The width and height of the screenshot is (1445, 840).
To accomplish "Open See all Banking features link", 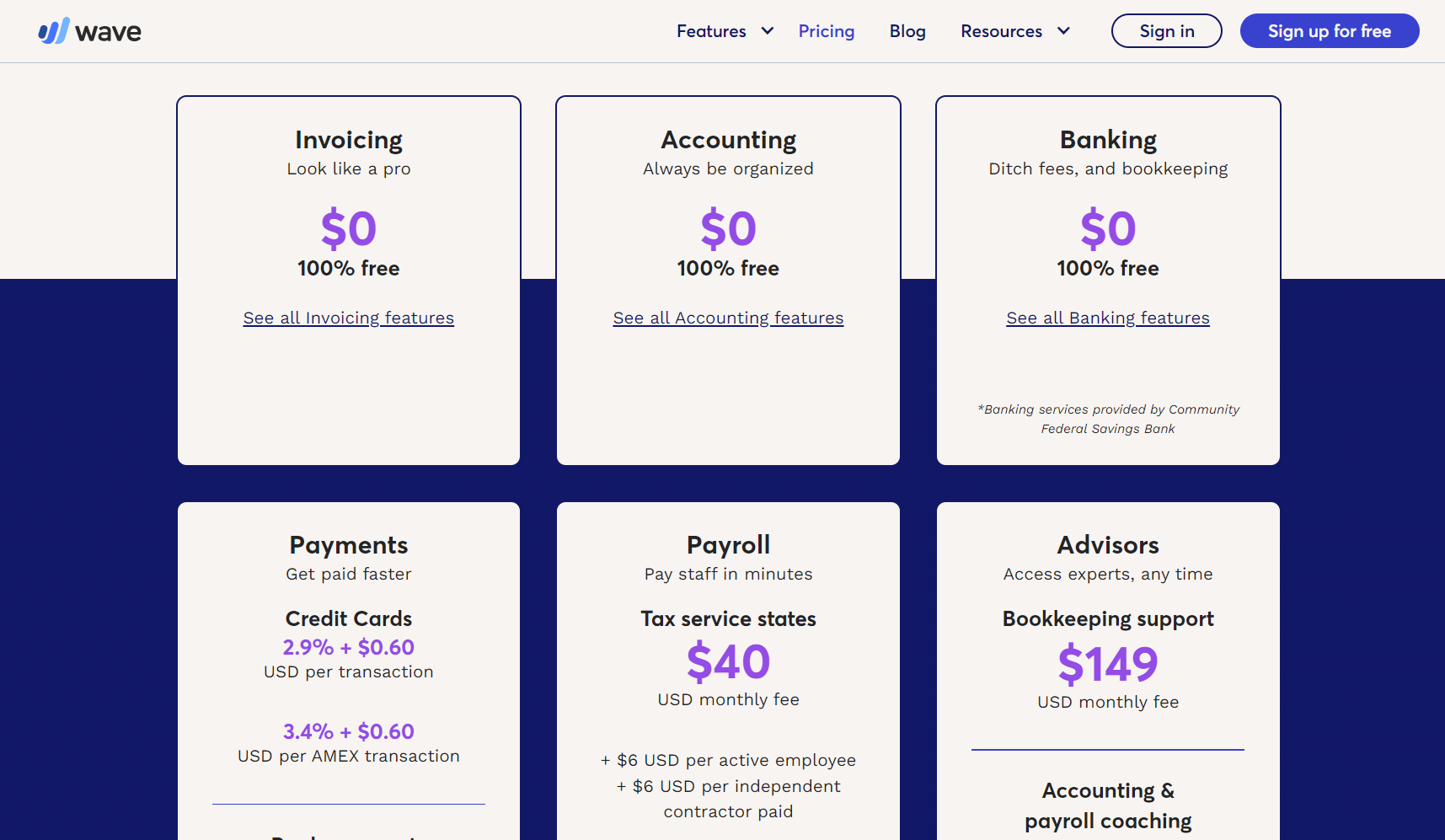I will (x=1108, y=318).
